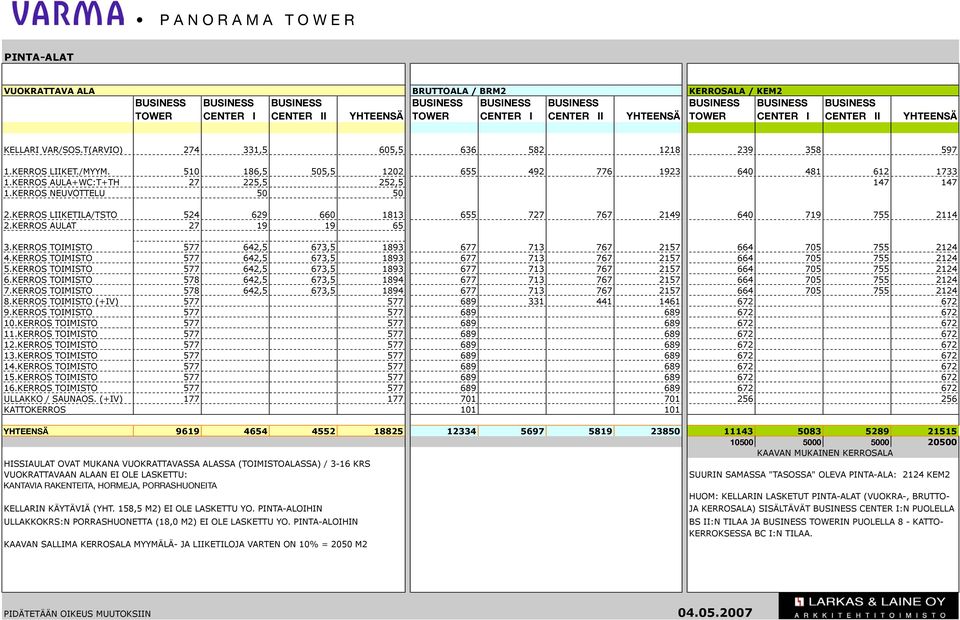960x620 pixels.
Task: Click the note starting HISSIAULAT OVAT MUKANA
Action: [187, 464]
